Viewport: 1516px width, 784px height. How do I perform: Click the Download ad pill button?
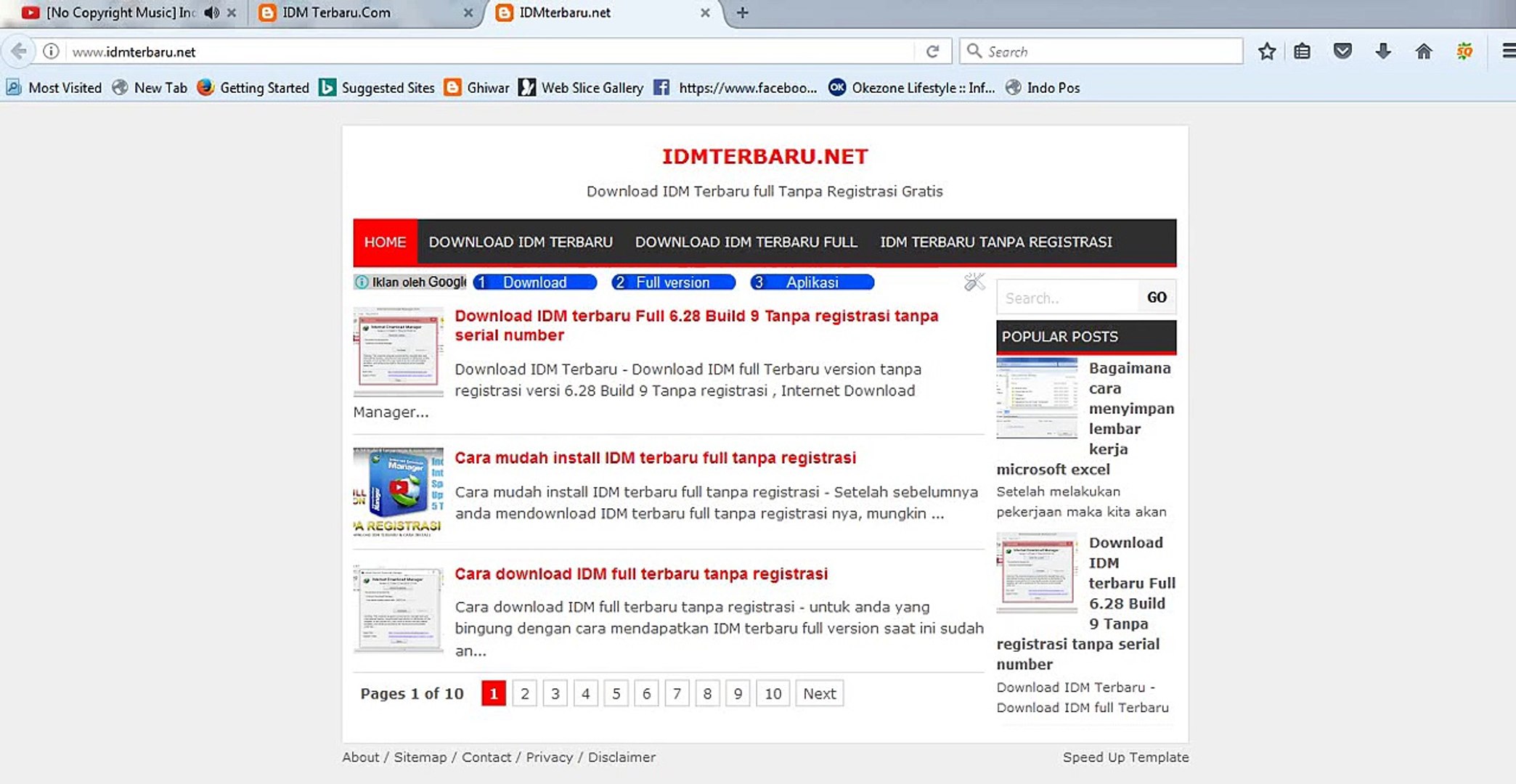coord(535,282)
